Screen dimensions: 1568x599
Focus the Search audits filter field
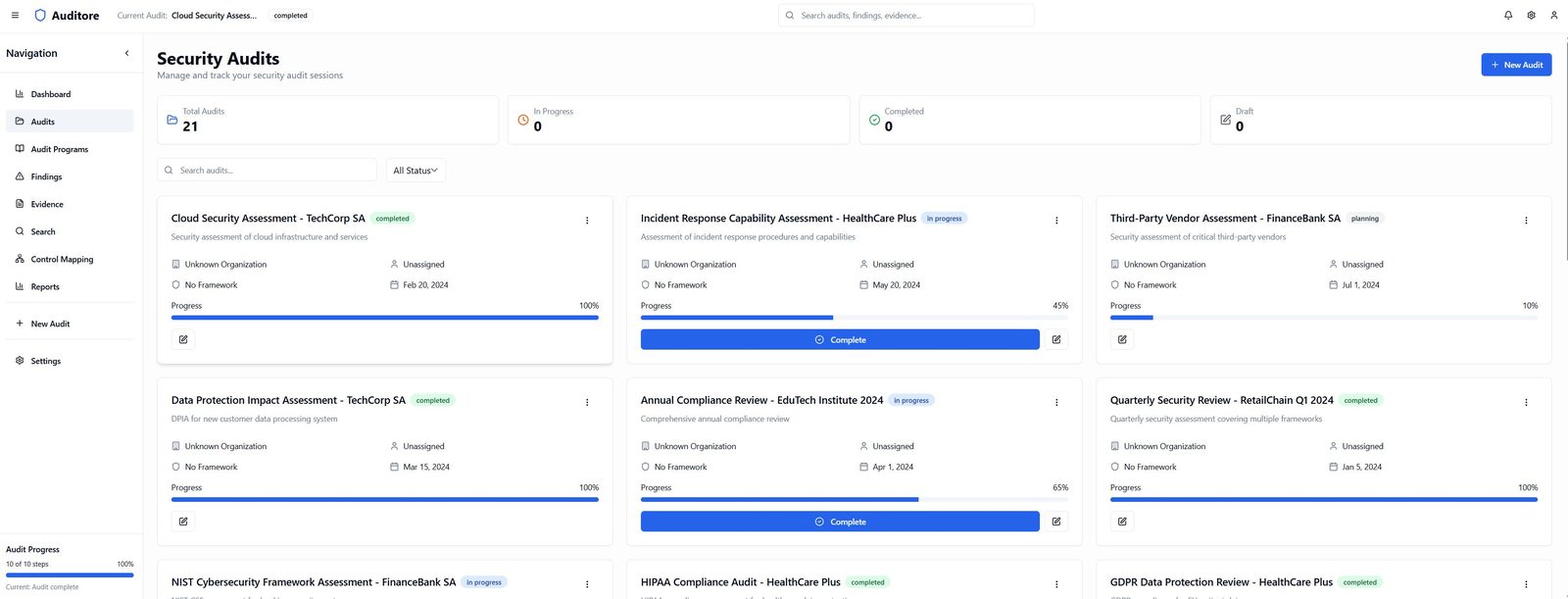click(267, 171)
